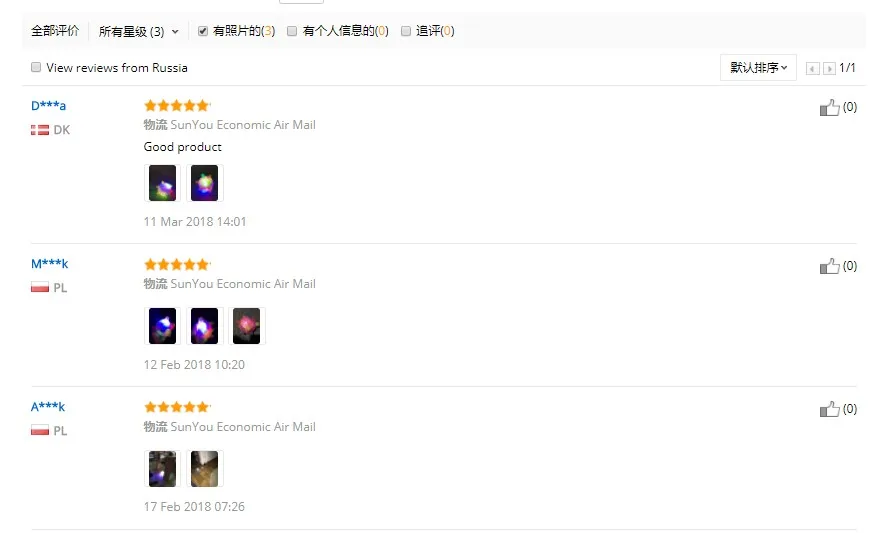The image size is (879, 533).
Task: Open the 所有星级 star rating dropdown
Action: (138, 31)
